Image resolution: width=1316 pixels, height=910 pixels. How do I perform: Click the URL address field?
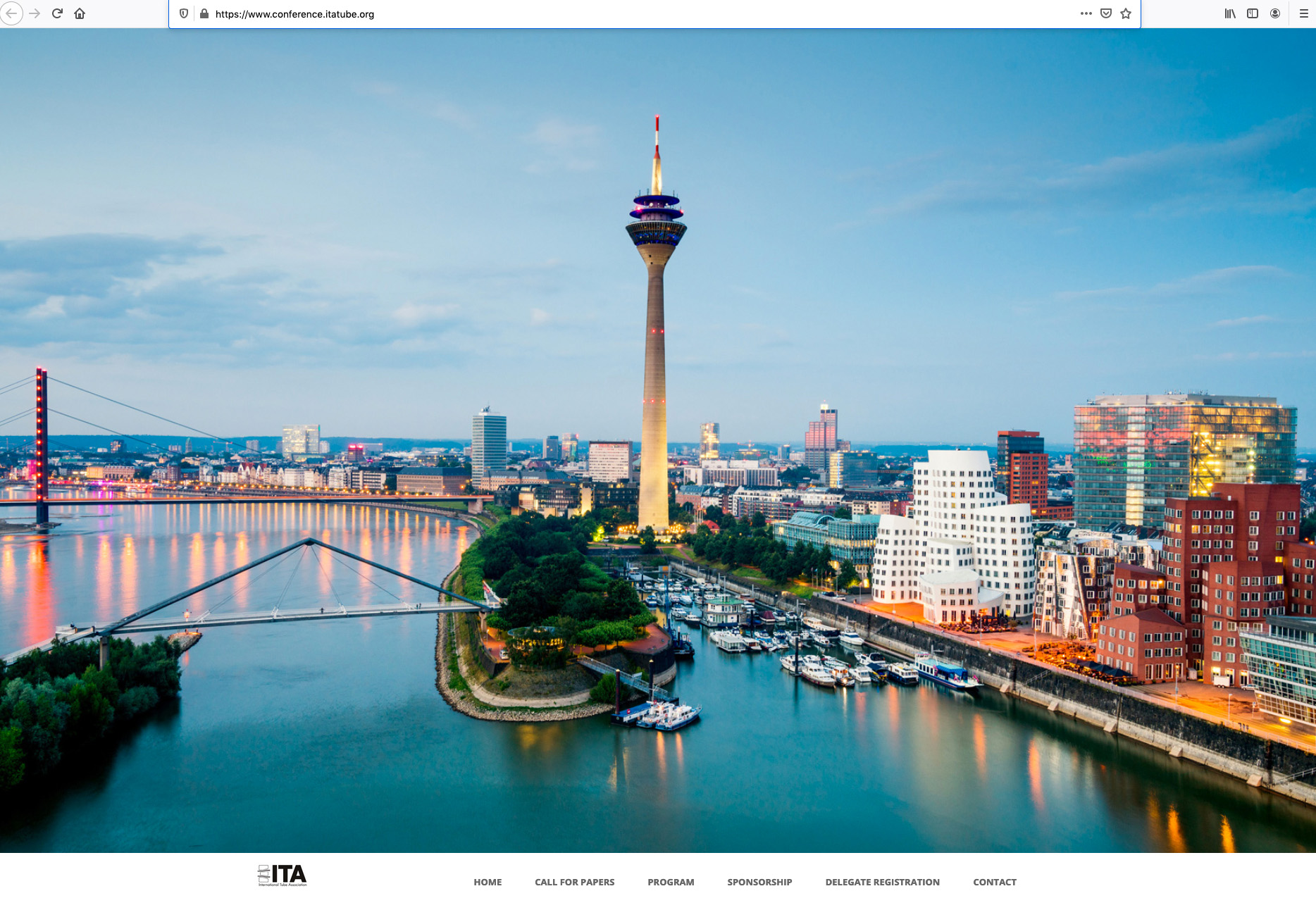pos(634,13)
